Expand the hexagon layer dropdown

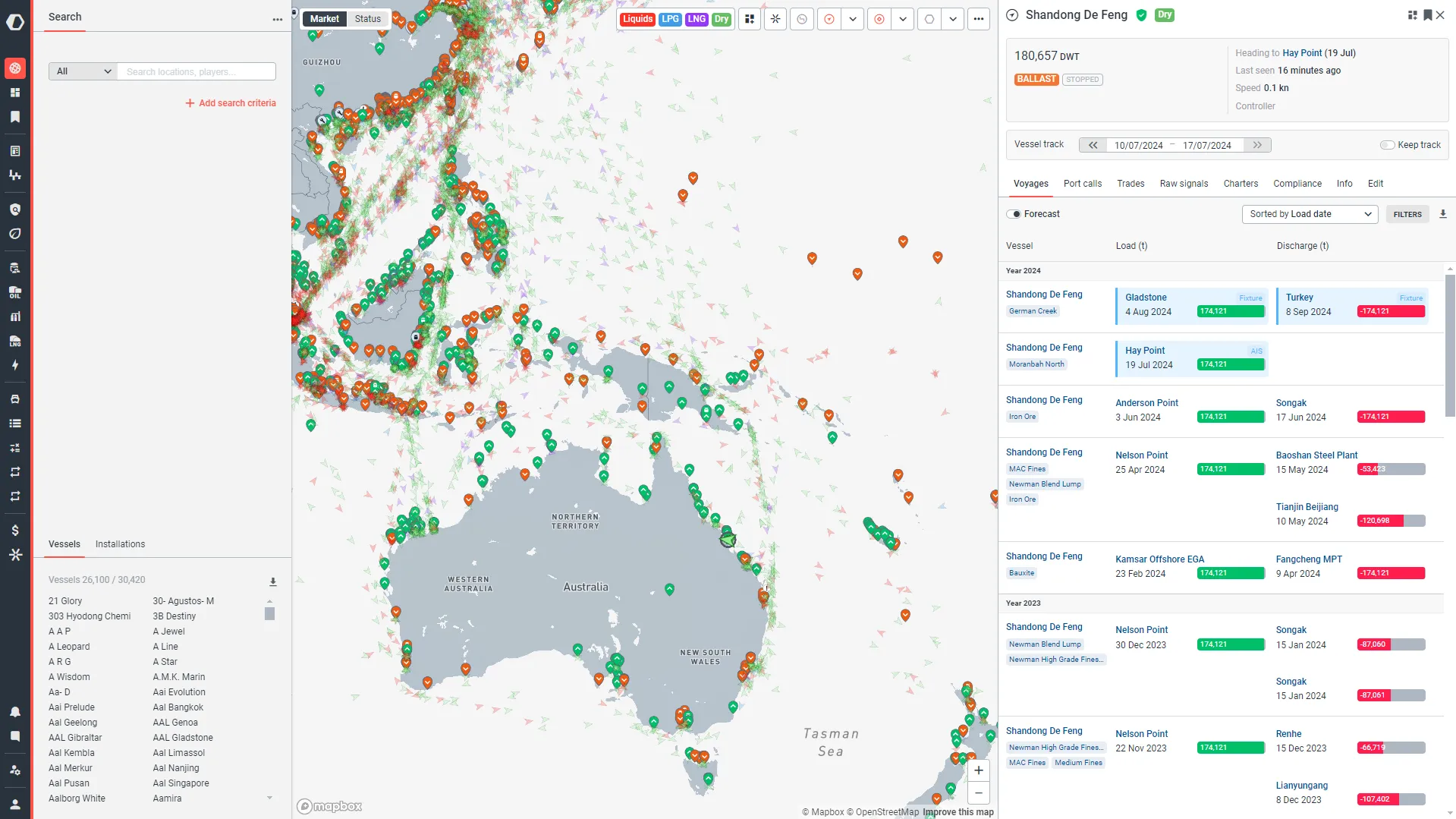(x=953, y=19)
